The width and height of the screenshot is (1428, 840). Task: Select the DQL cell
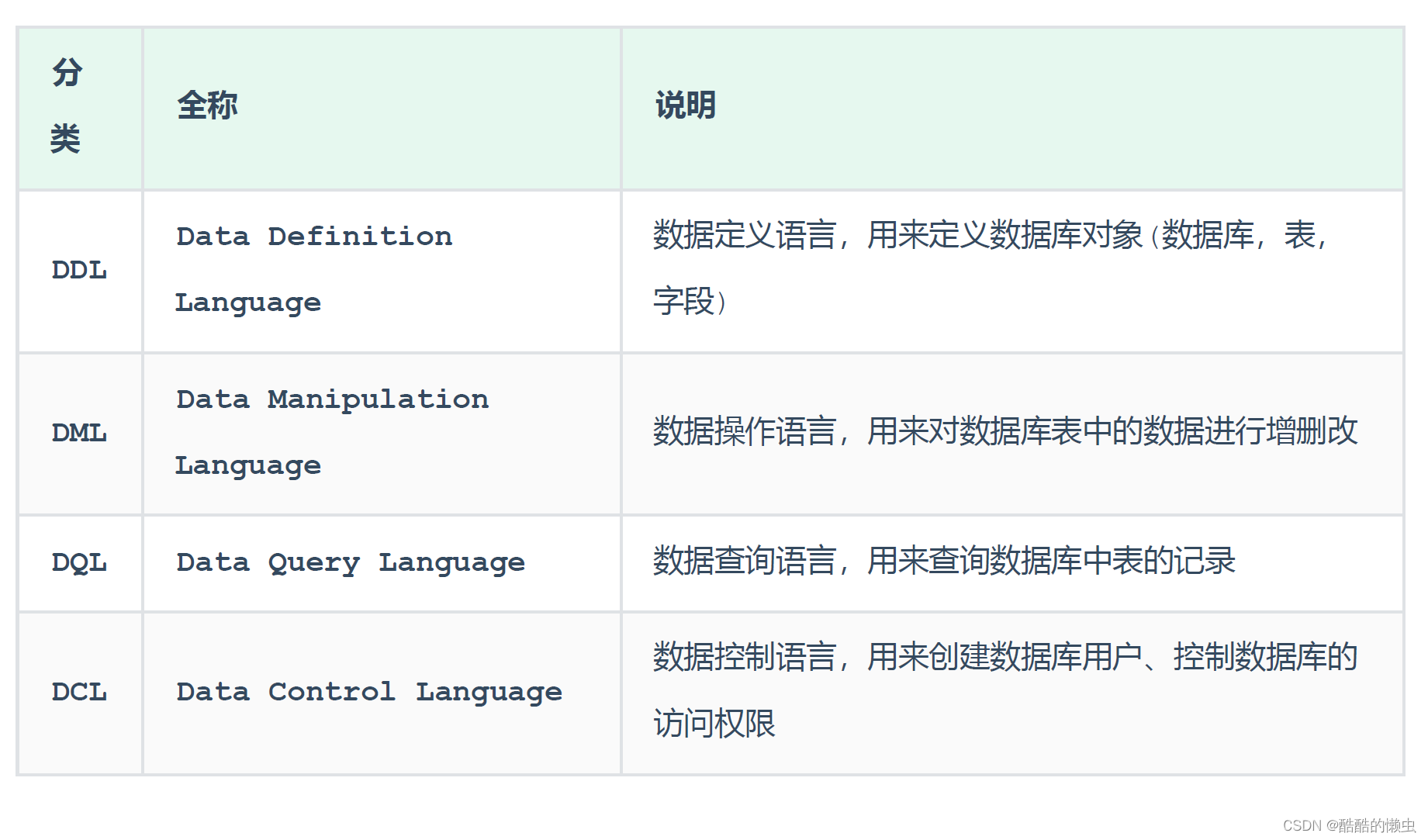click(x=80, y=563)
